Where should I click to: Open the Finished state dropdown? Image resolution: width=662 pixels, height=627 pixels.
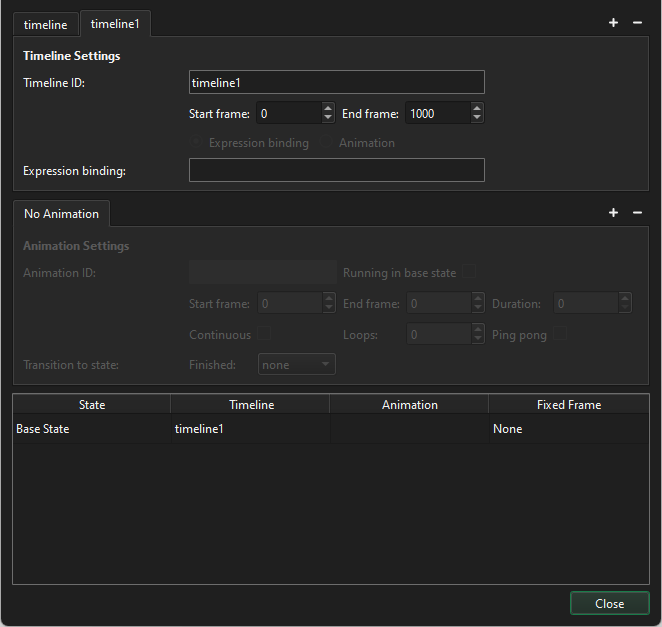pos(296,365)
